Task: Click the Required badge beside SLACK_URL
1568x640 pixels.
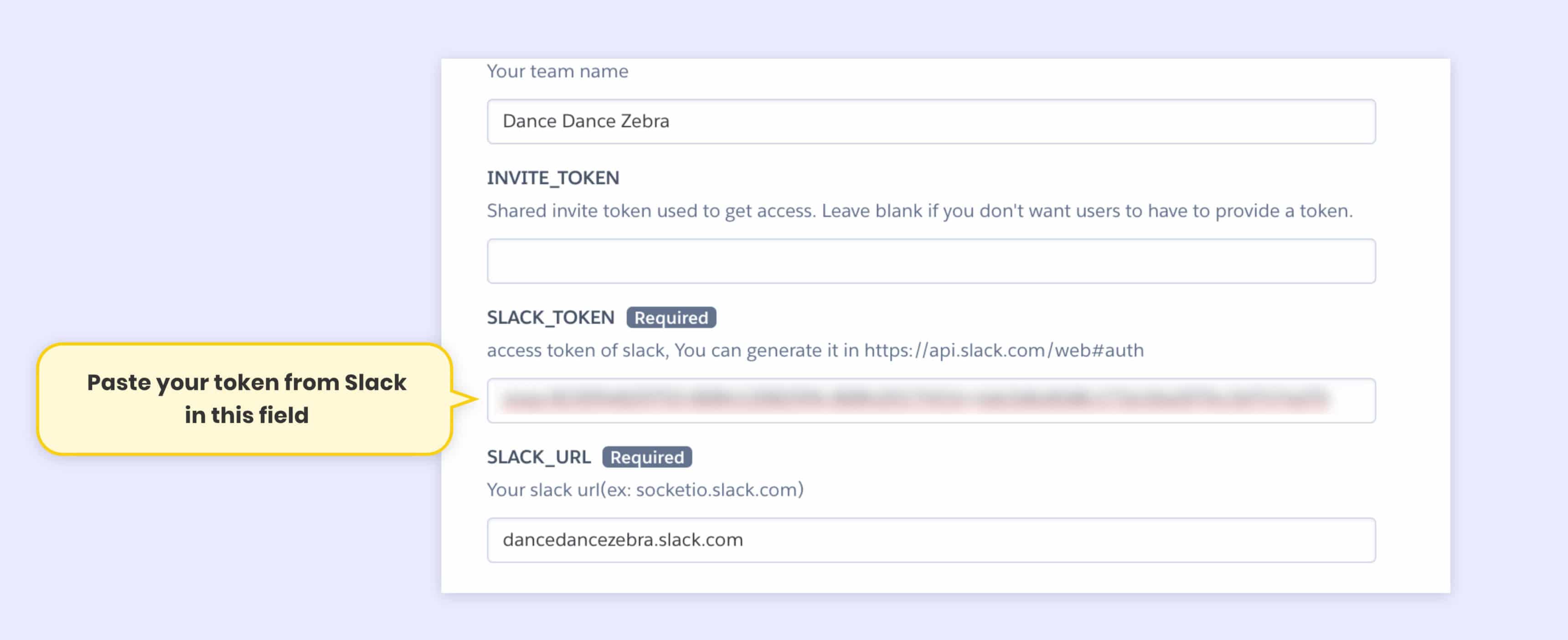Action: [x=646, y=457]
